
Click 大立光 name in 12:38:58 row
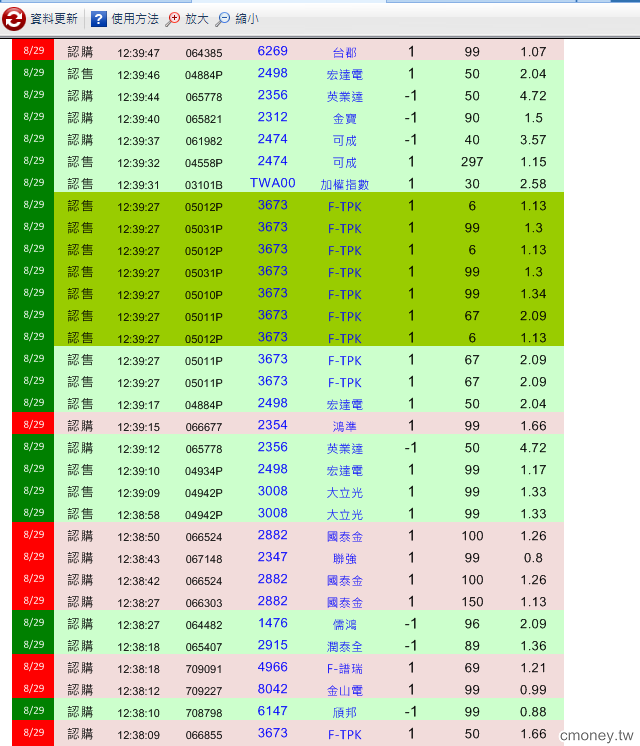coord(345,515)
